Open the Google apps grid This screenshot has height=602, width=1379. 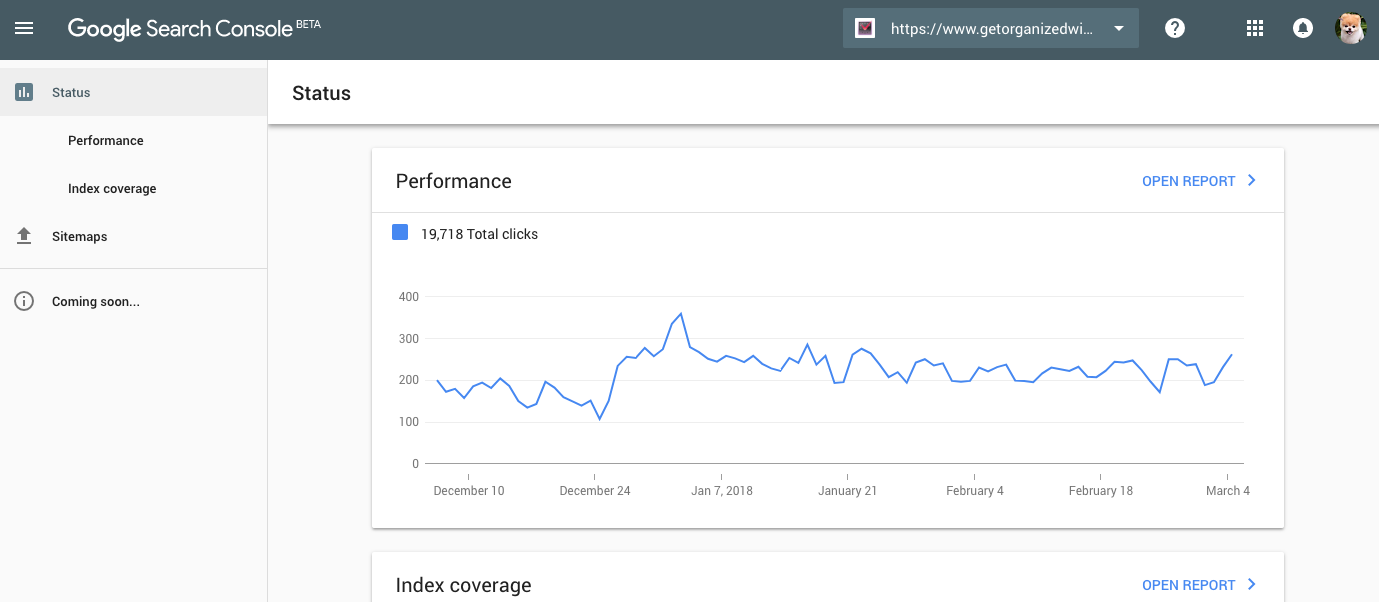1255,28
